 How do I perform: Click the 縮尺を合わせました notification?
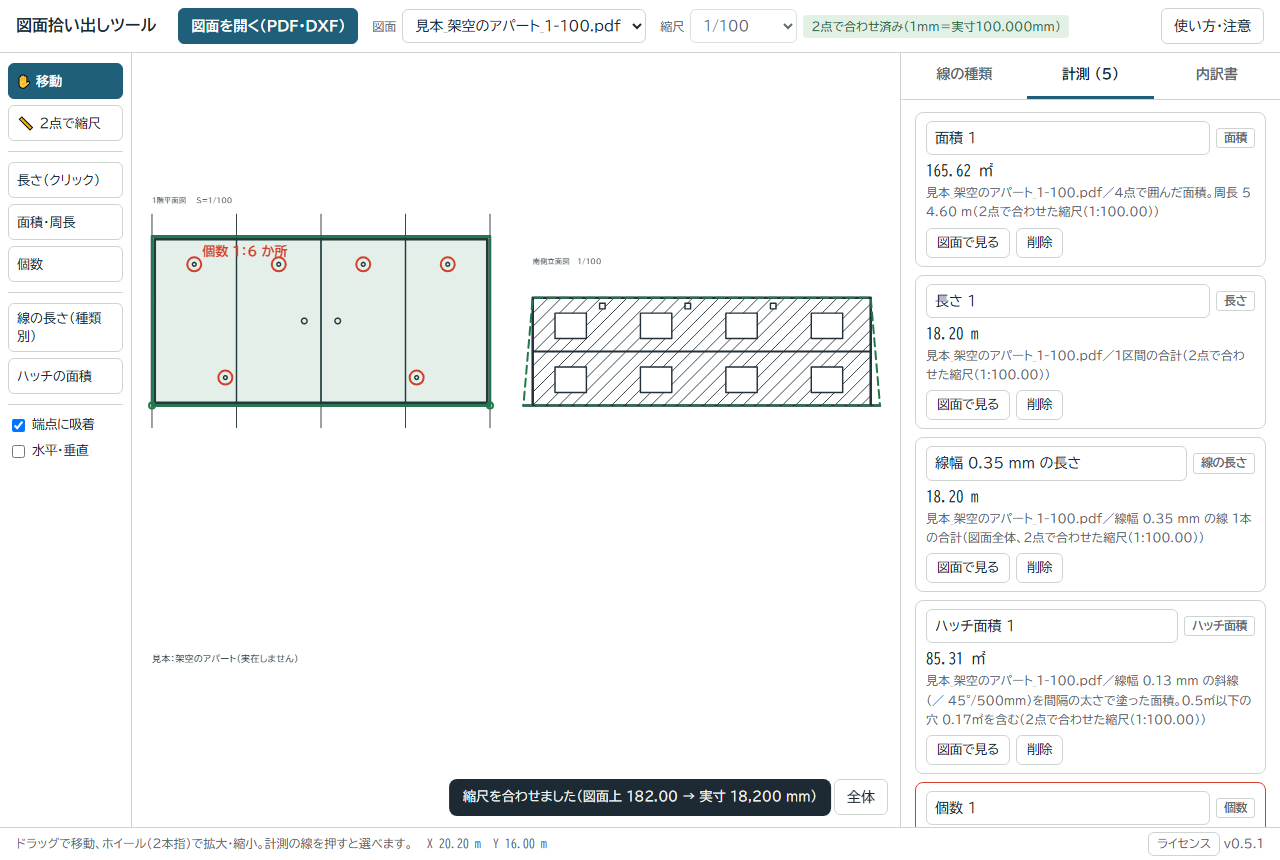pyautogui.click(x=640, y=797)
